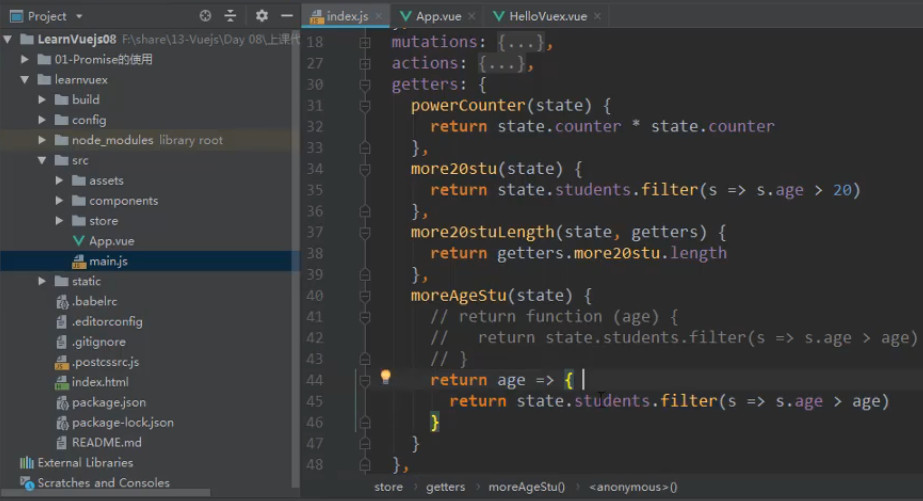Viewport: 923px width, 501px height.
Task: Expand the static folder
Action: tap(42, 281)
